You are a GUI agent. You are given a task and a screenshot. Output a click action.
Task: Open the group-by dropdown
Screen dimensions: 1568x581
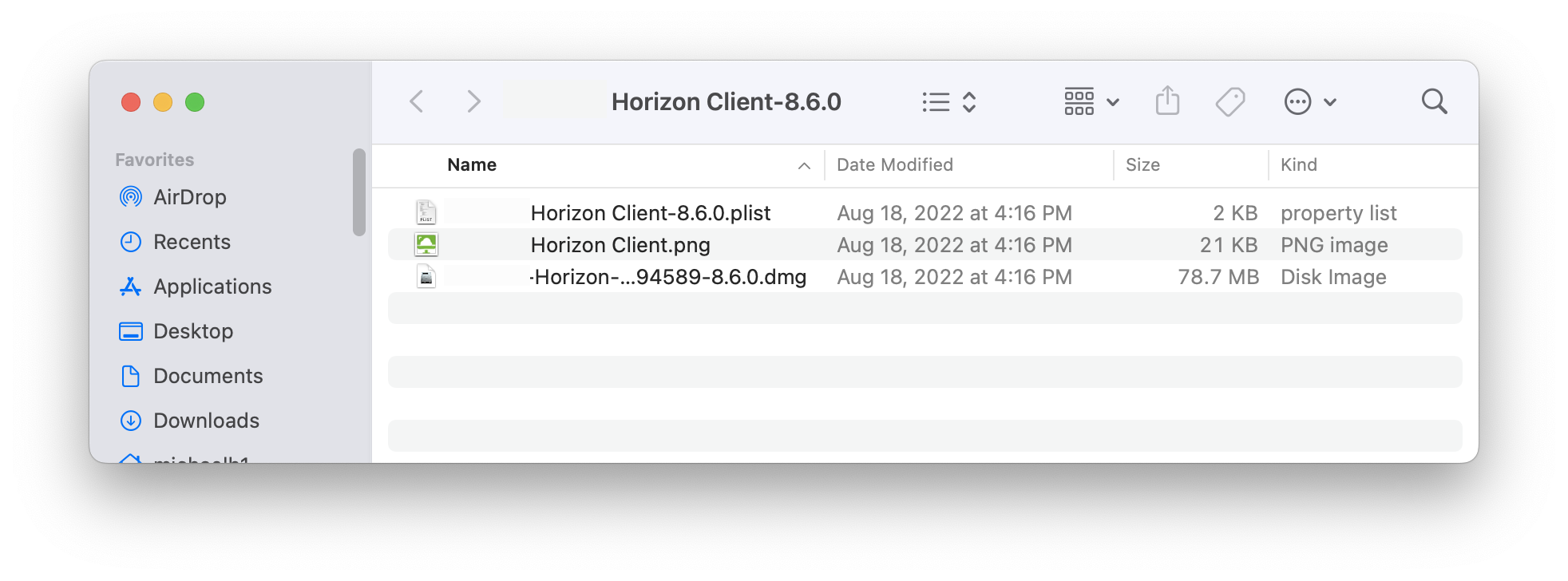(x=1091, y=102)
